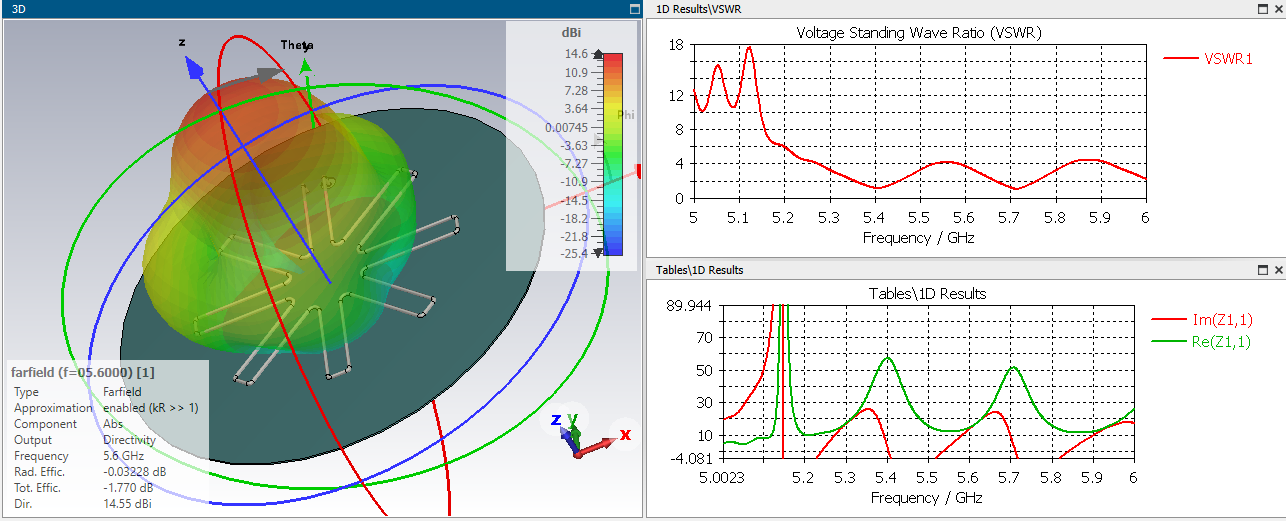
Task: Click the Tables\1D Results title bar label
Action: (698, 270)
